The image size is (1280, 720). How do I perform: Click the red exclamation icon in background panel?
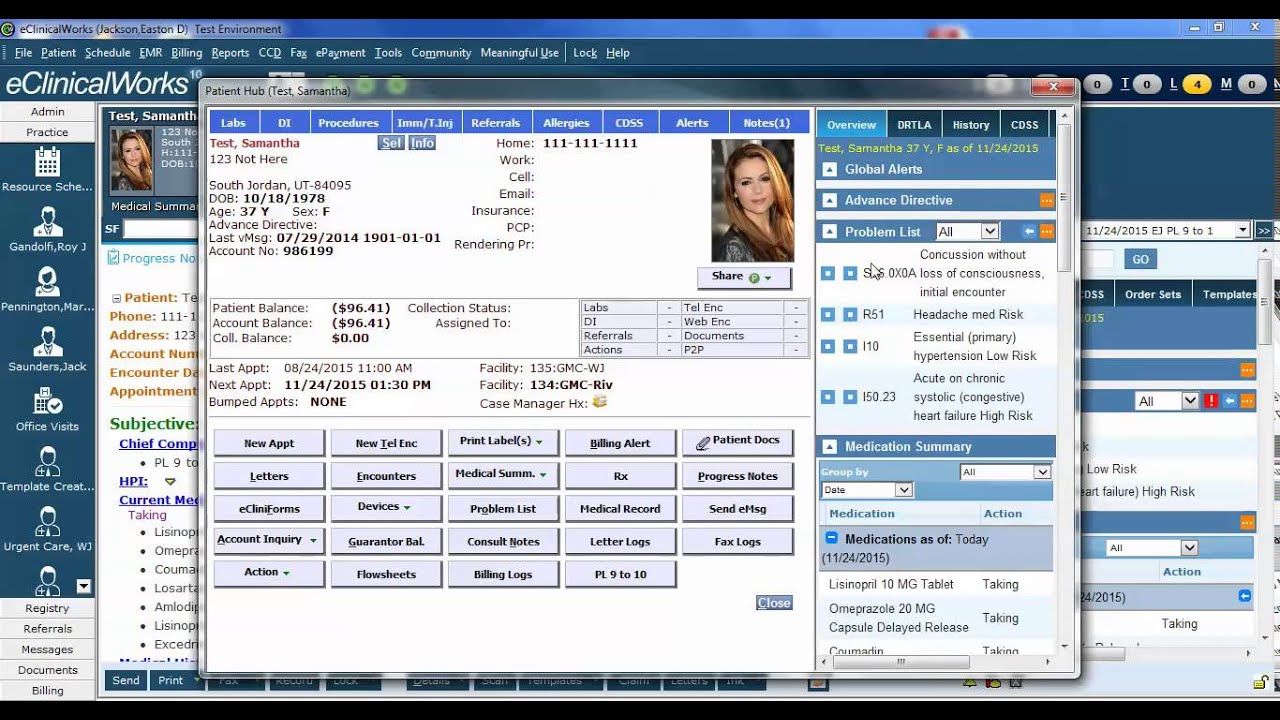click(1211, 401)
